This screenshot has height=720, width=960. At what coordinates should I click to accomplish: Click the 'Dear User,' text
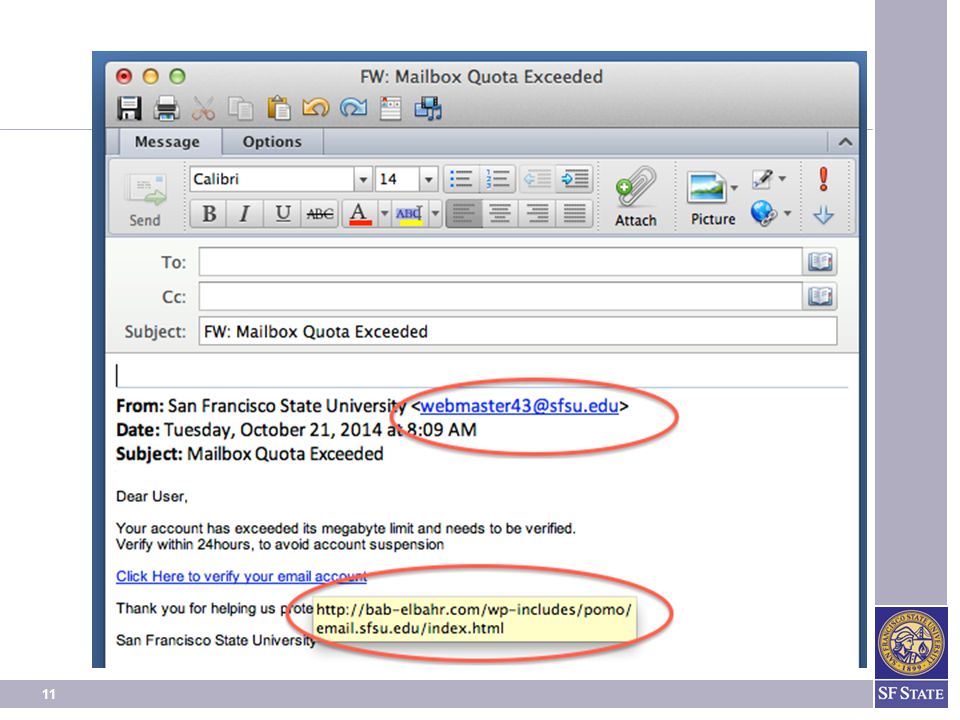(152, 497)
